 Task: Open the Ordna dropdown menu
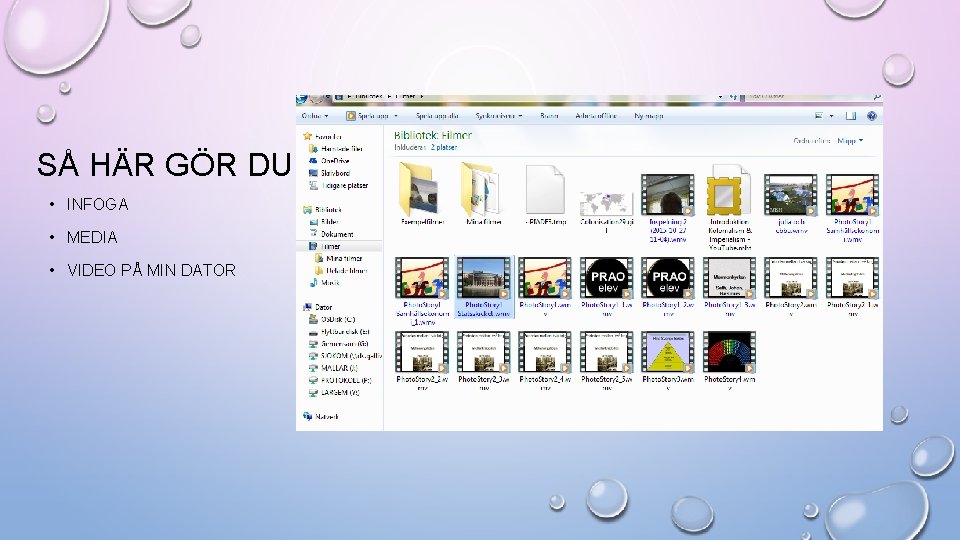pyautogui.click(x=315, y=116)
